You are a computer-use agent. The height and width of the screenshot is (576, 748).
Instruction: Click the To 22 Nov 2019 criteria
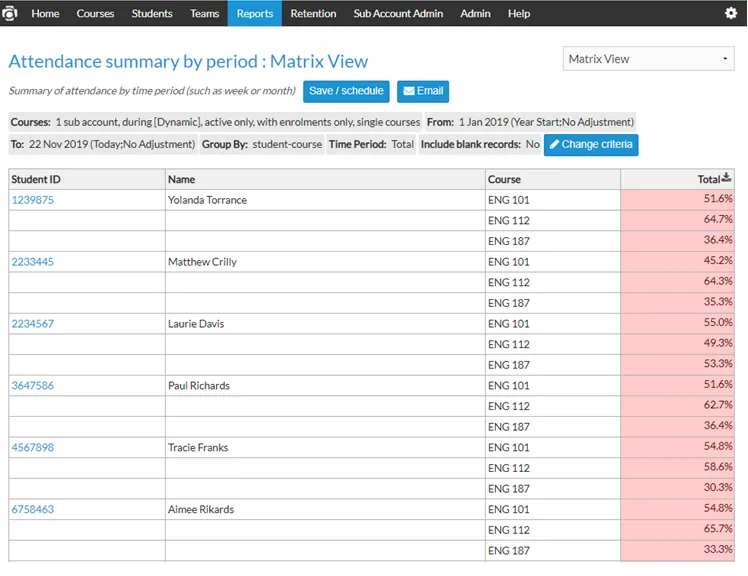click(103, 144)
